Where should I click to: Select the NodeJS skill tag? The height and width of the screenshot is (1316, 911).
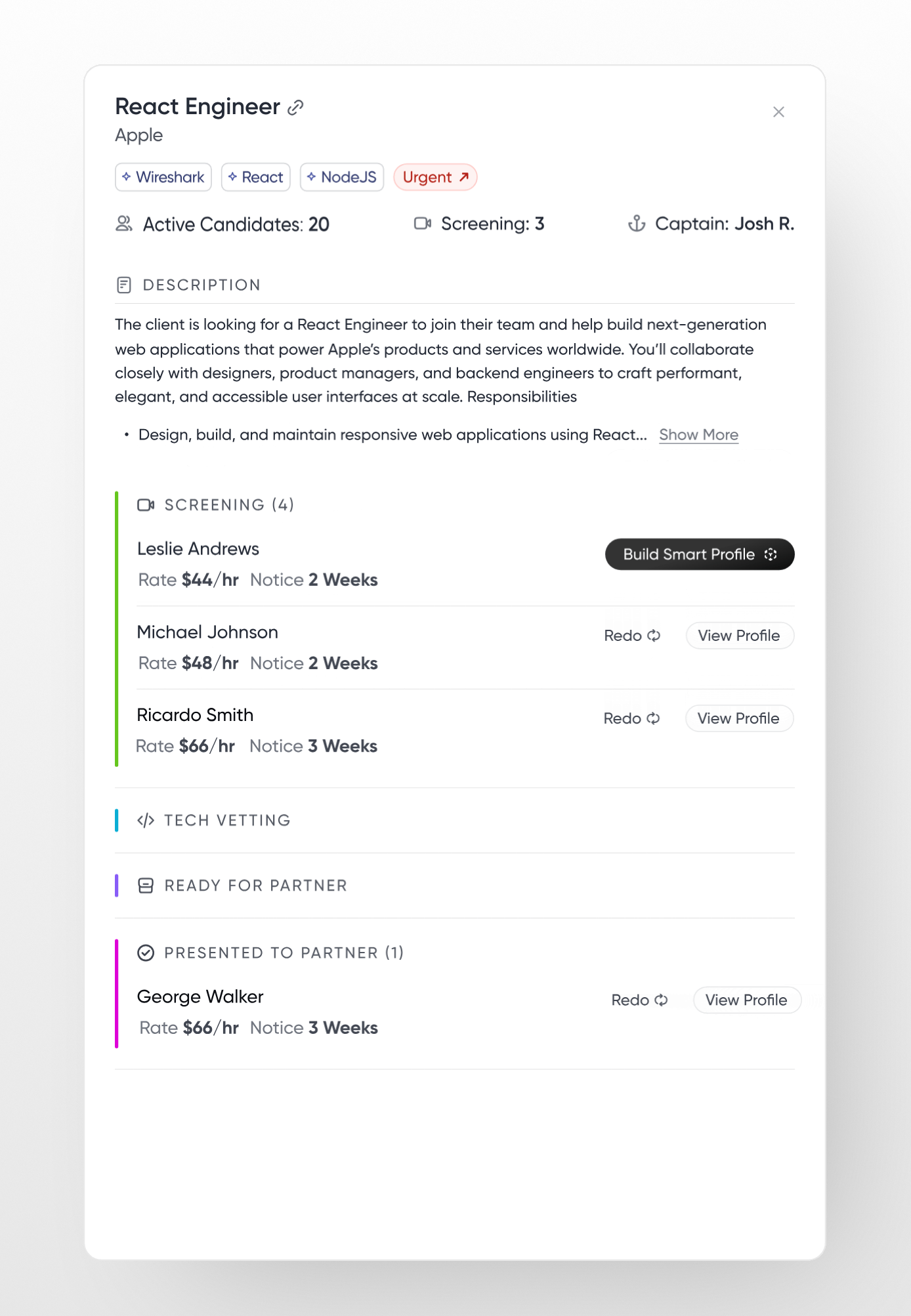341,176
